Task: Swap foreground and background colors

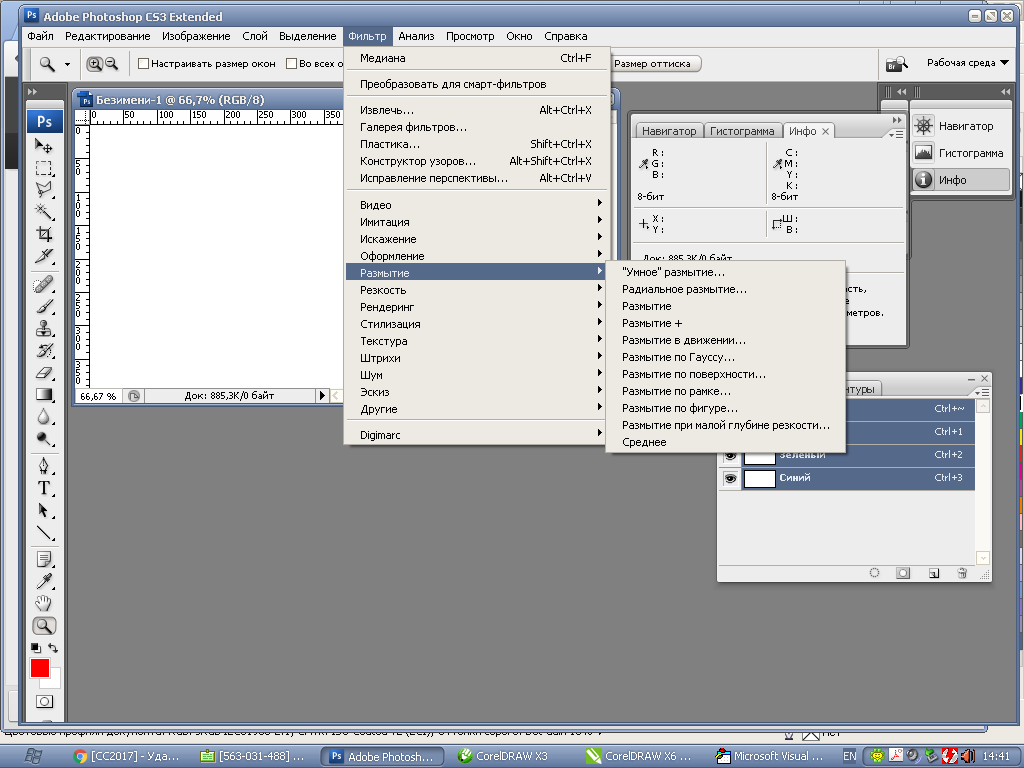Action: [53, 648]
